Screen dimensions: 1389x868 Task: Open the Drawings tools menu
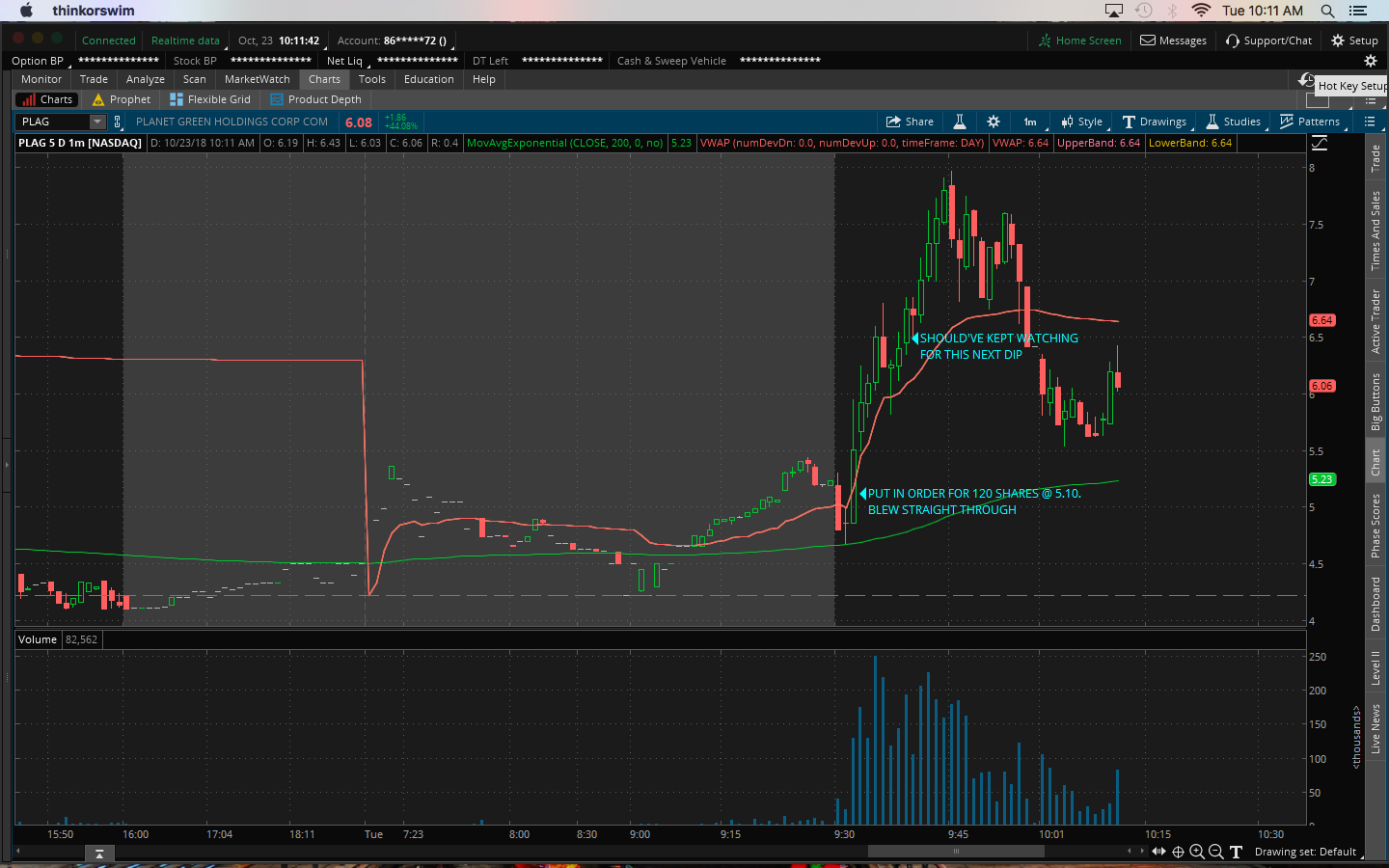tap(1155, 122)
